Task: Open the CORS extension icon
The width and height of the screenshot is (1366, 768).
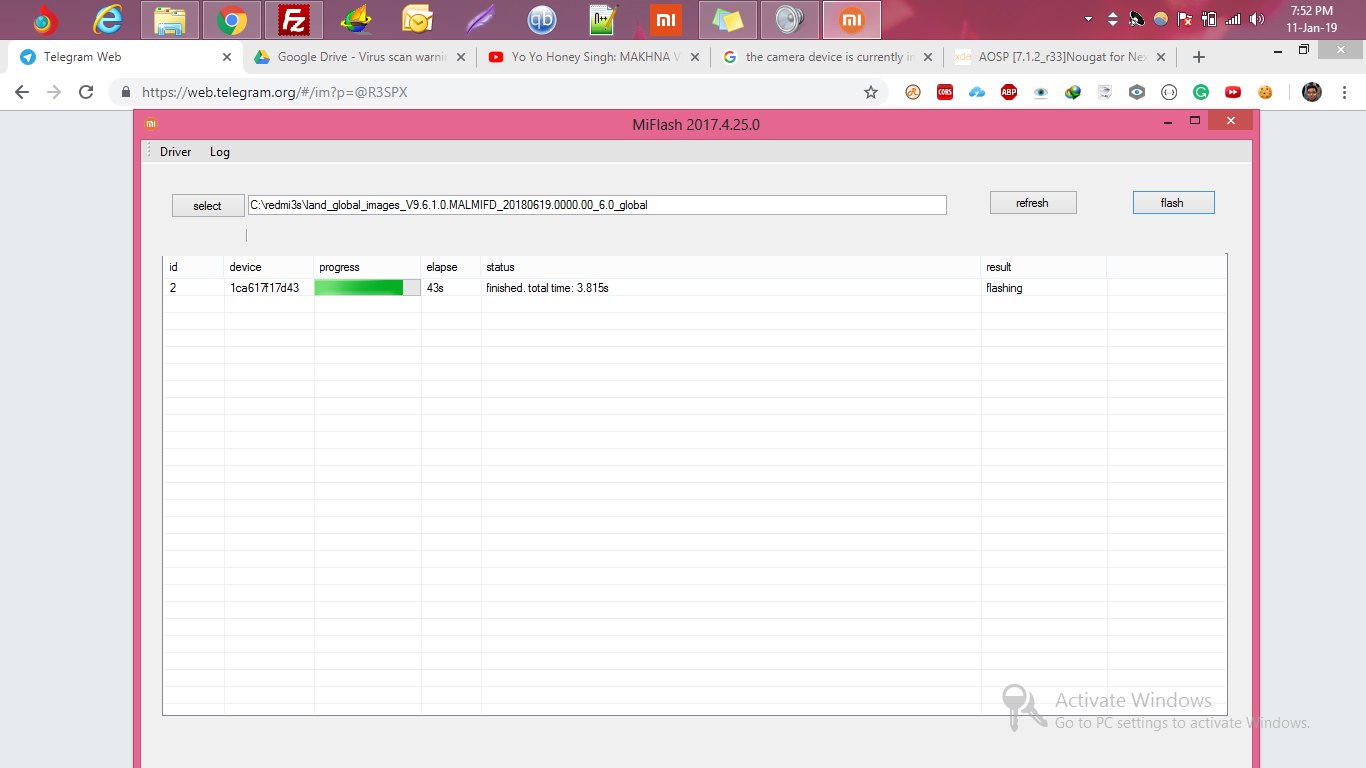Action: point(945,92)
